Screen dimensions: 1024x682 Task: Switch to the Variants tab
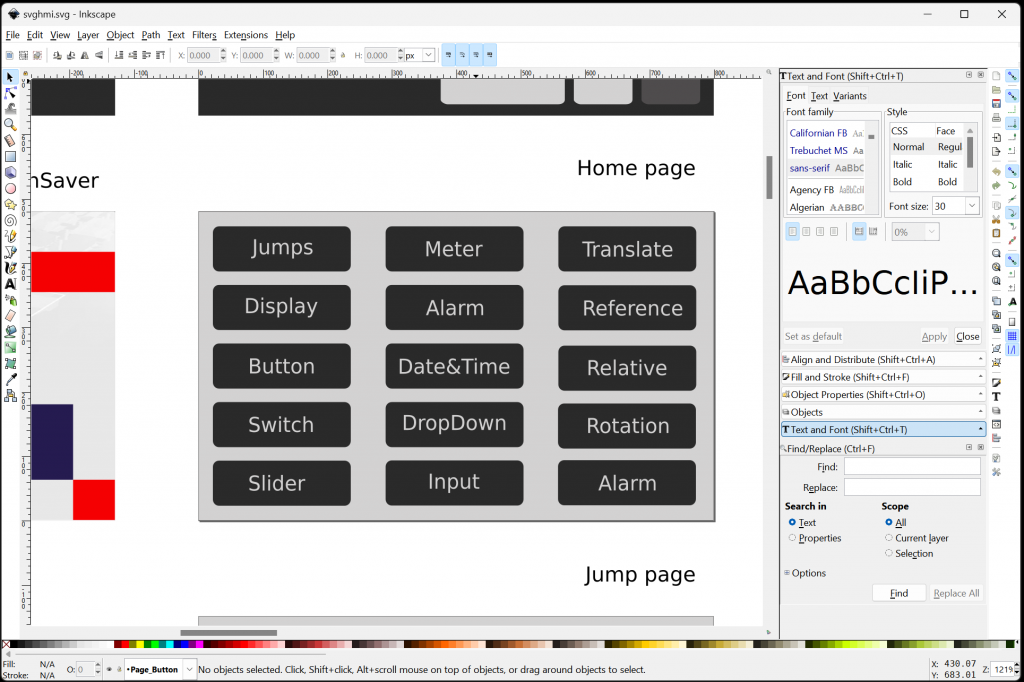click(x=850, y=96)
